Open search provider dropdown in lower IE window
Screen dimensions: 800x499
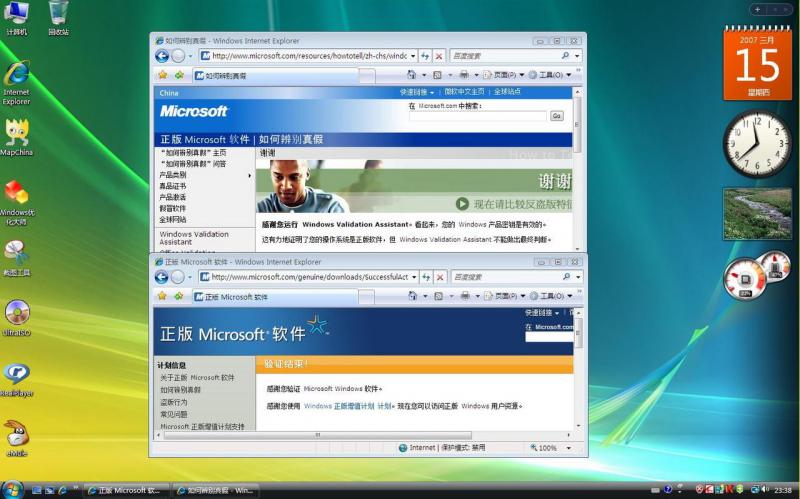tap(578, 277)
